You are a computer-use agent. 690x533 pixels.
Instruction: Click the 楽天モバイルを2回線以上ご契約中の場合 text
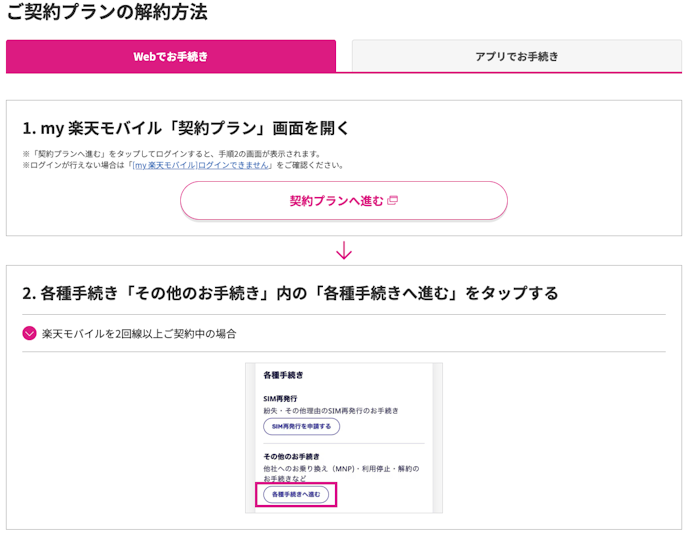pos(139,334)
